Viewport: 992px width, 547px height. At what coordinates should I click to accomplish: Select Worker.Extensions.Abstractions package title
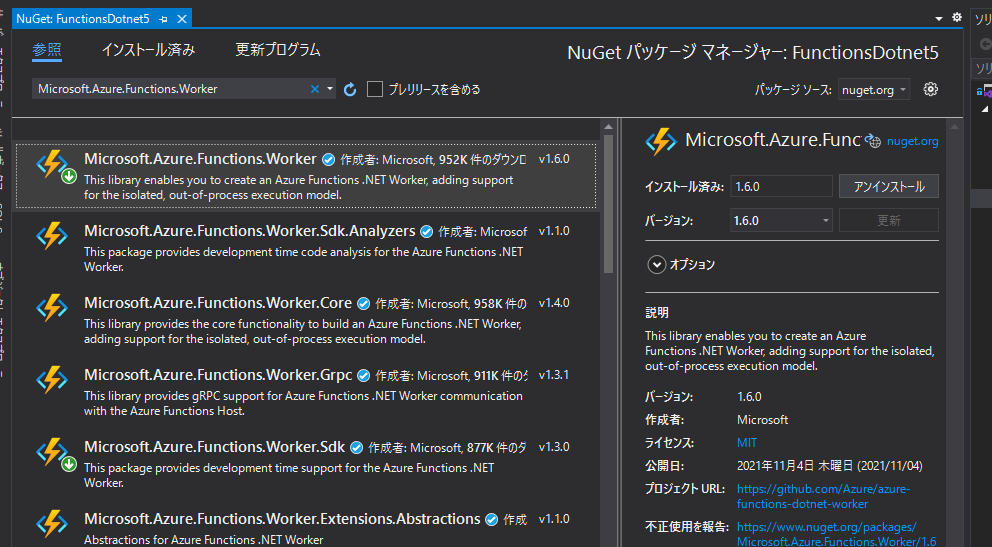click(282, 519)
